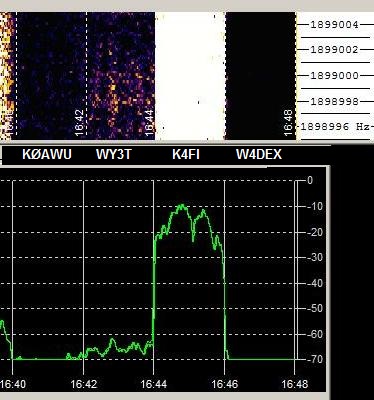This screenshot has height=400, width=374.
Task: Click the -40 dB scale value
Action: pos(315,283)
